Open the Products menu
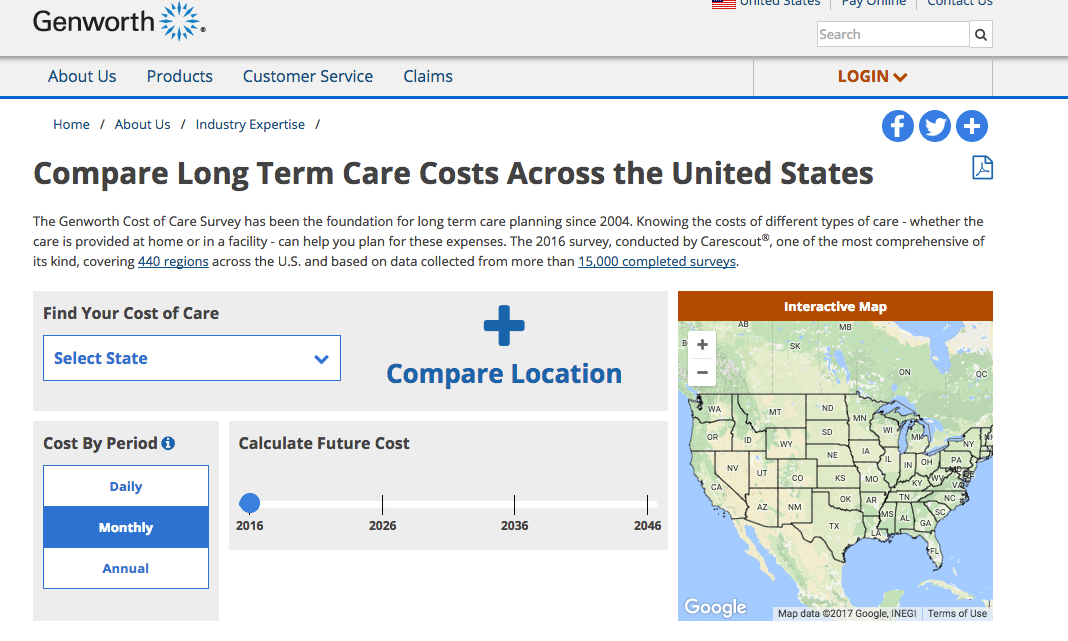 [x=180, y=76]
